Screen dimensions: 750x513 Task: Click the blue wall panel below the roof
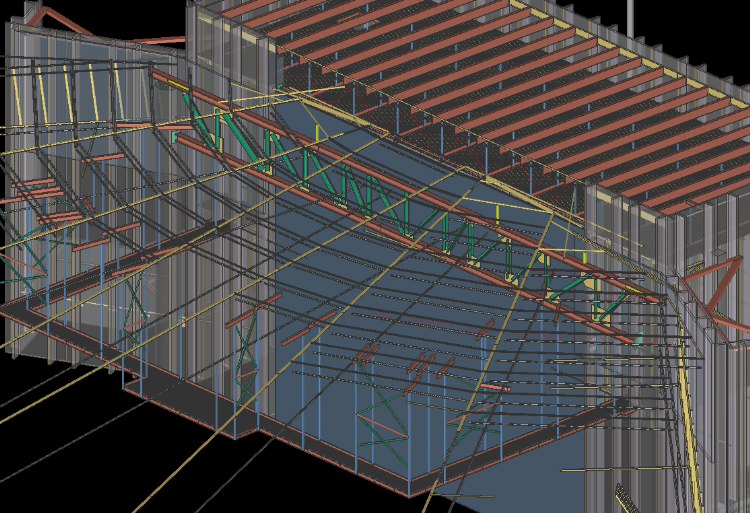[x=300, y=400]
